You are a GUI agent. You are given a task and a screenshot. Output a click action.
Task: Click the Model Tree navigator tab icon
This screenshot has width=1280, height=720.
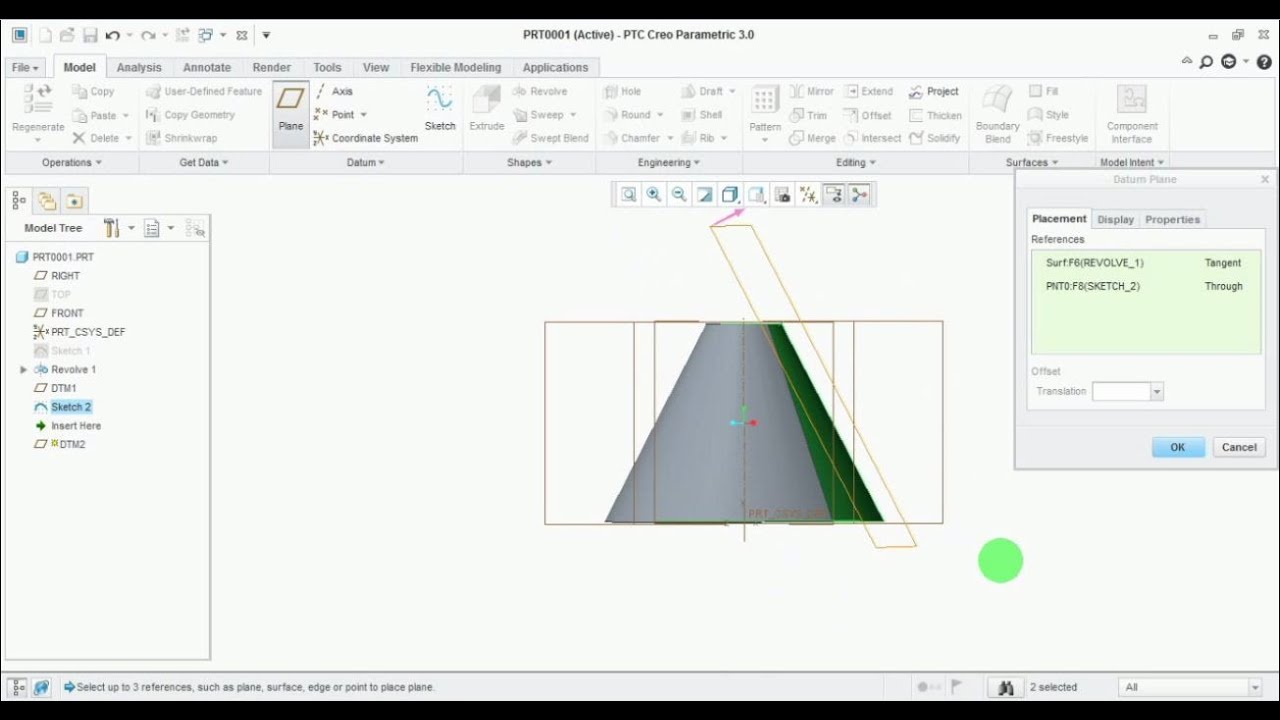click(19, 201)
